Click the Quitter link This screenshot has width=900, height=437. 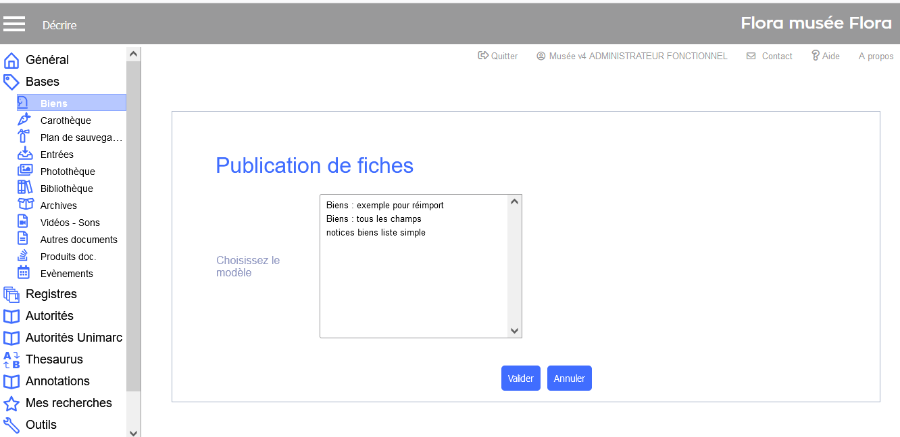point(498,56)
